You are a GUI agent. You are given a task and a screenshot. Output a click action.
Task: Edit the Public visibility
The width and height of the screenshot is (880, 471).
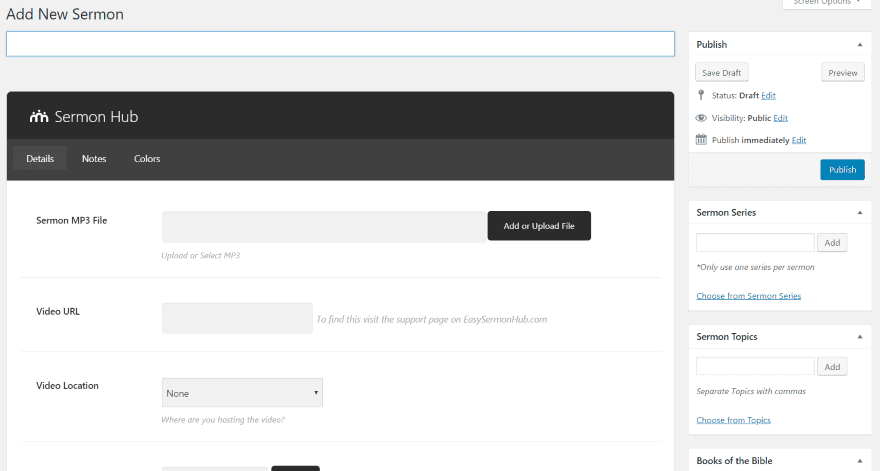pos(780,118)
